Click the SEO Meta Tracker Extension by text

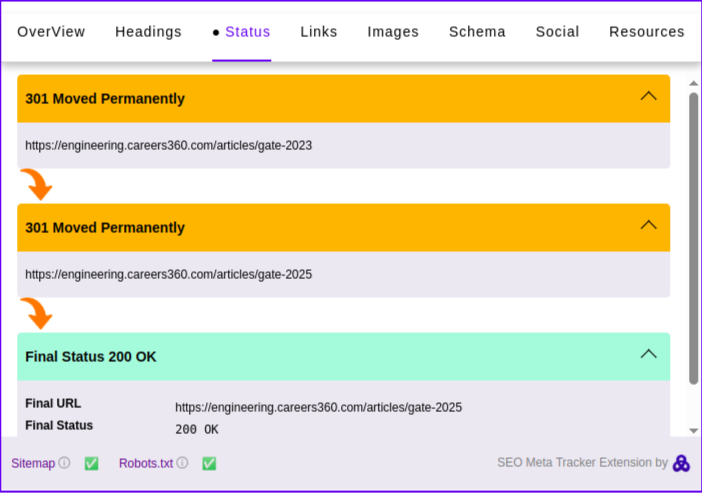(x=582, y=463)
